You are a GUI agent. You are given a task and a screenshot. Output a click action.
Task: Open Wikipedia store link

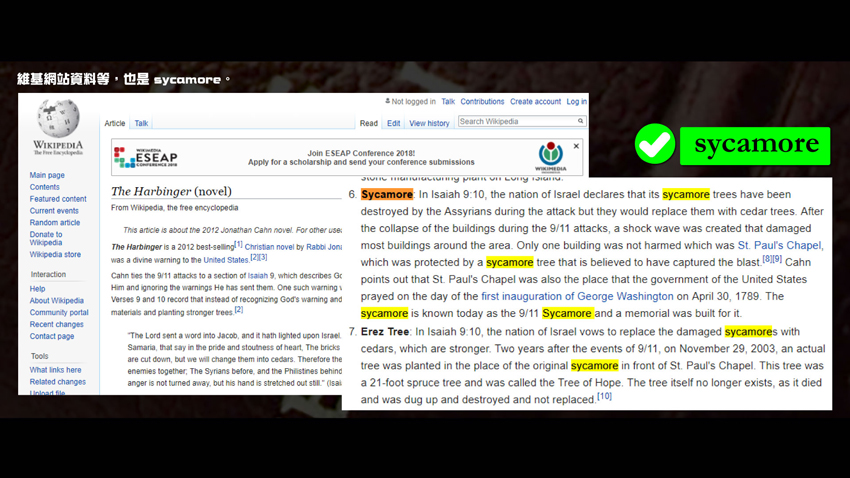pyautogui.click(x=55, y=254)
